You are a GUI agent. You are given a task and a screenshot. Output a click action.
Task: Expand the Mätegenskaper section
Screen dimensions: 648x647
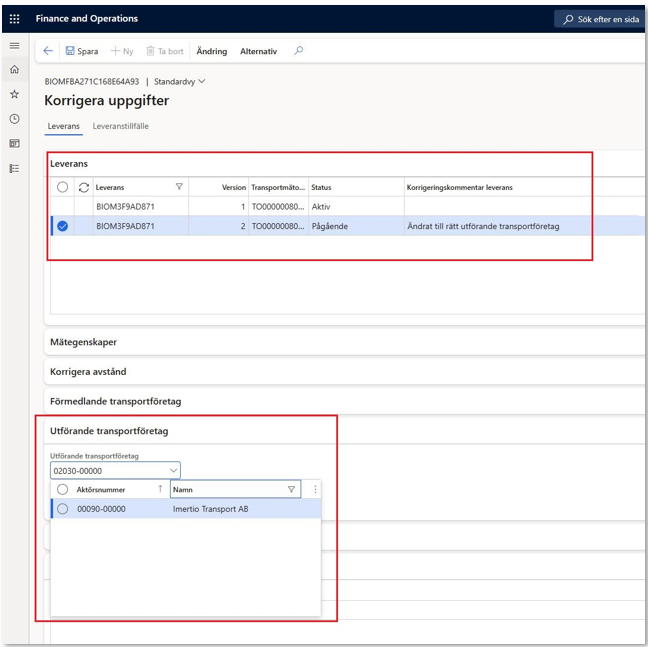point(84,342)
